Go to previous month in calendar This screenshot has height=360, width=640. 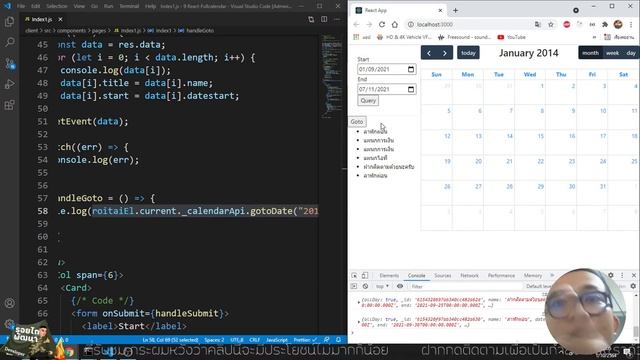[429, 53]
